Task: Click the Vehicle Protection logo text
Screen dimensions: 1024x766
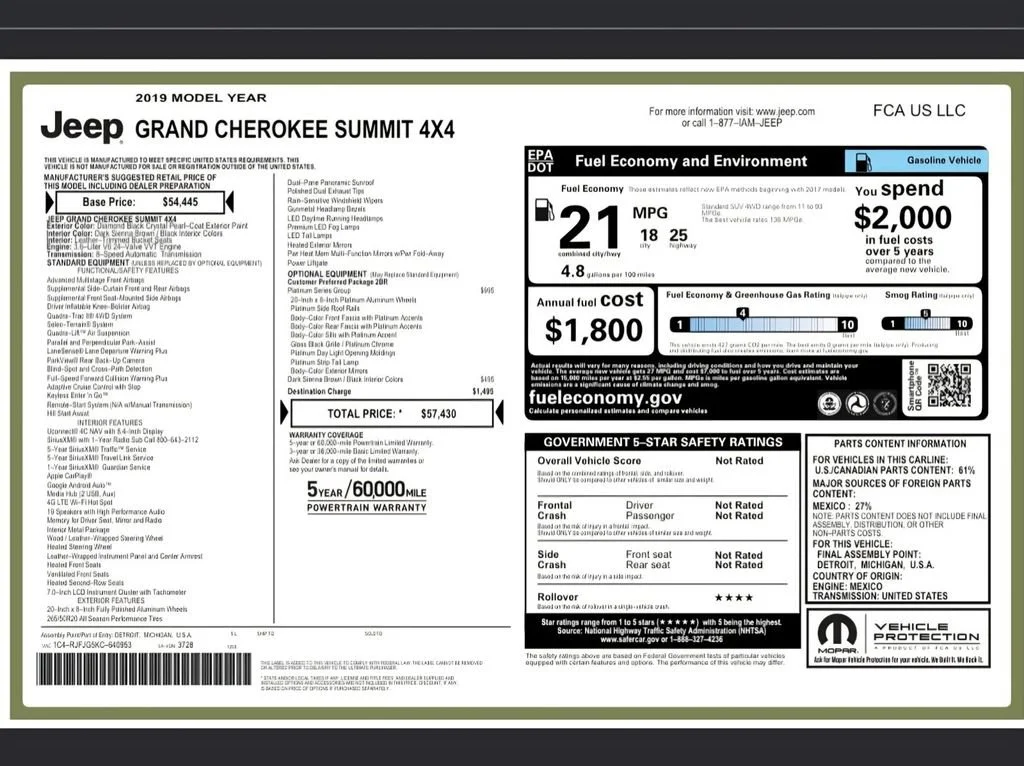Action: pos(926,631)
